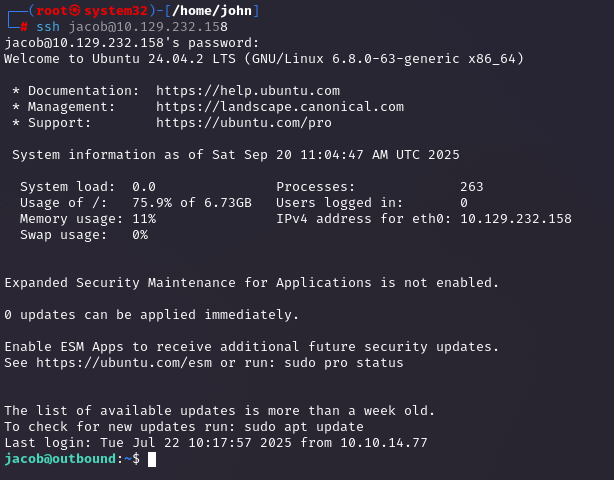Click the Kali symbol in the root prompt
This screenshot has width=614, height=480.
click(x=76, y=11)
